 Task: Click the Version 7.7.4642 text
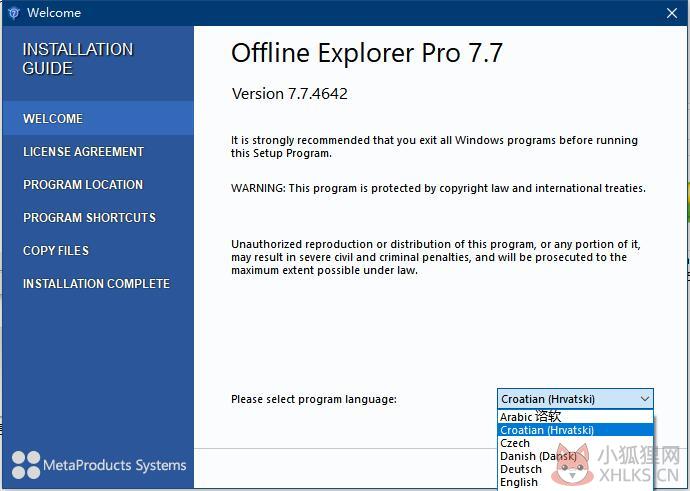(290, 94)
